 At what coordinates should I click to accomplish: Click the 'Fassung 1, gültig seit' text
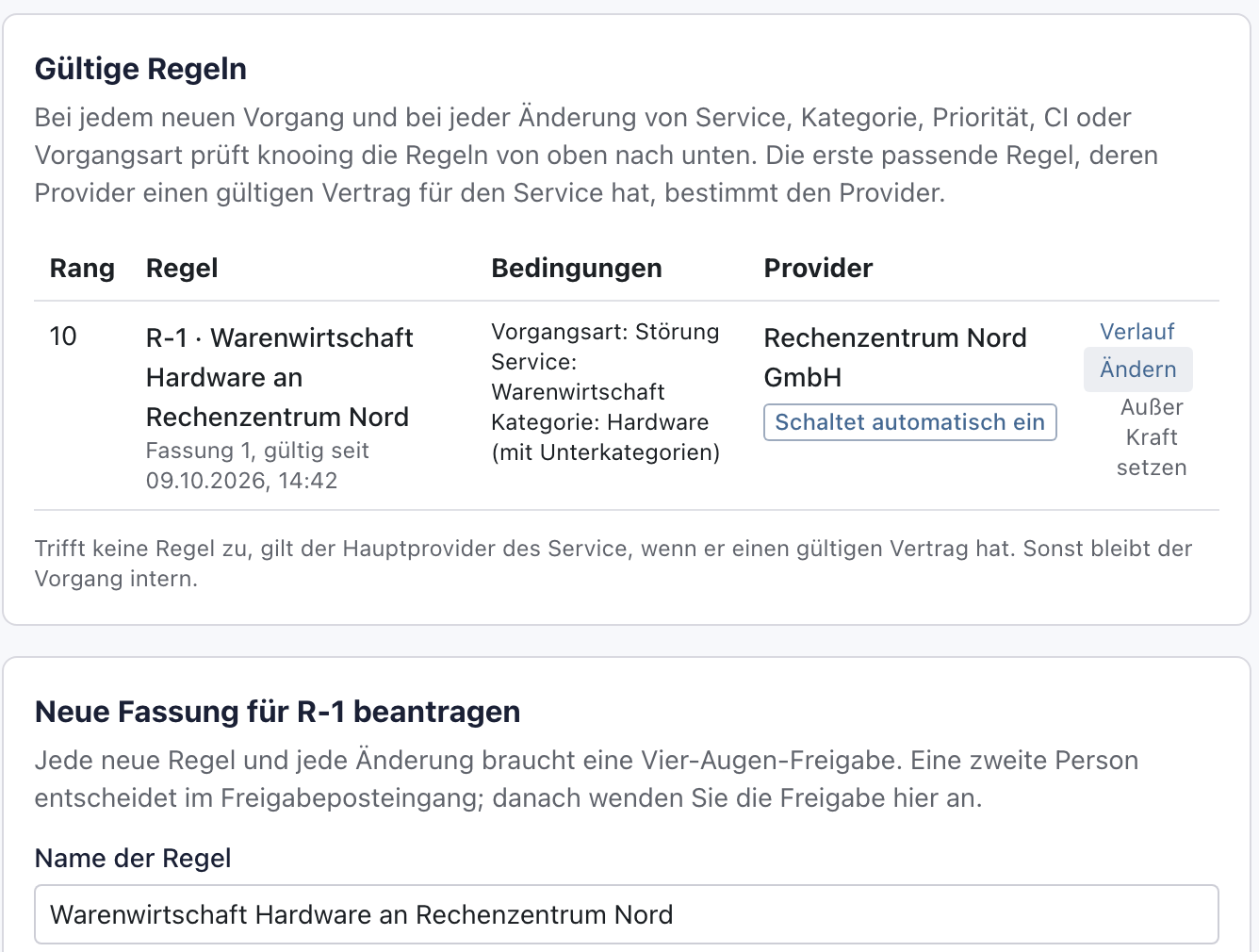257,451
